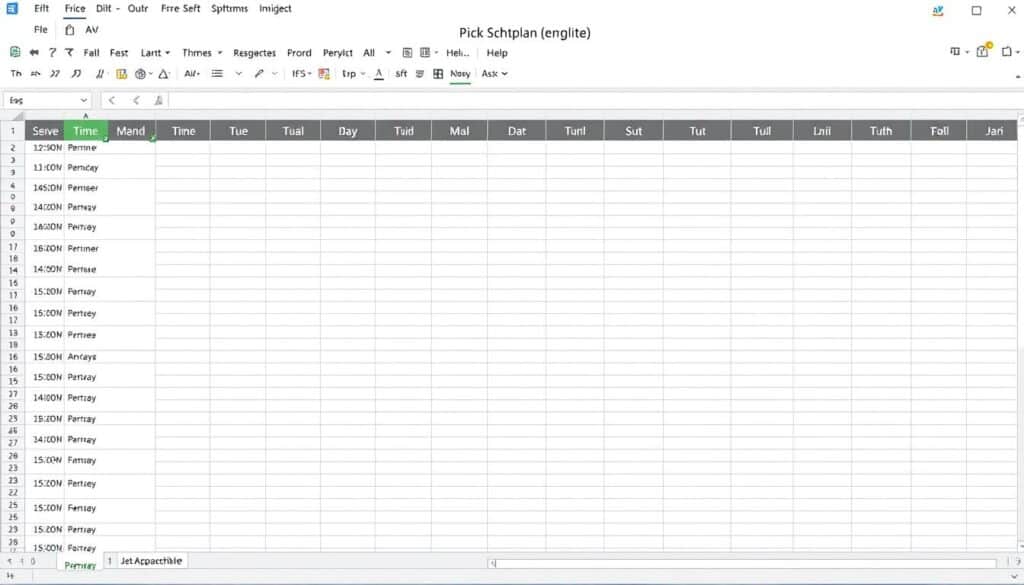Image resolution: width=1024 pixels, height=585 pixels.
Task: Open the name box dropdown
Action: (84, 101)
